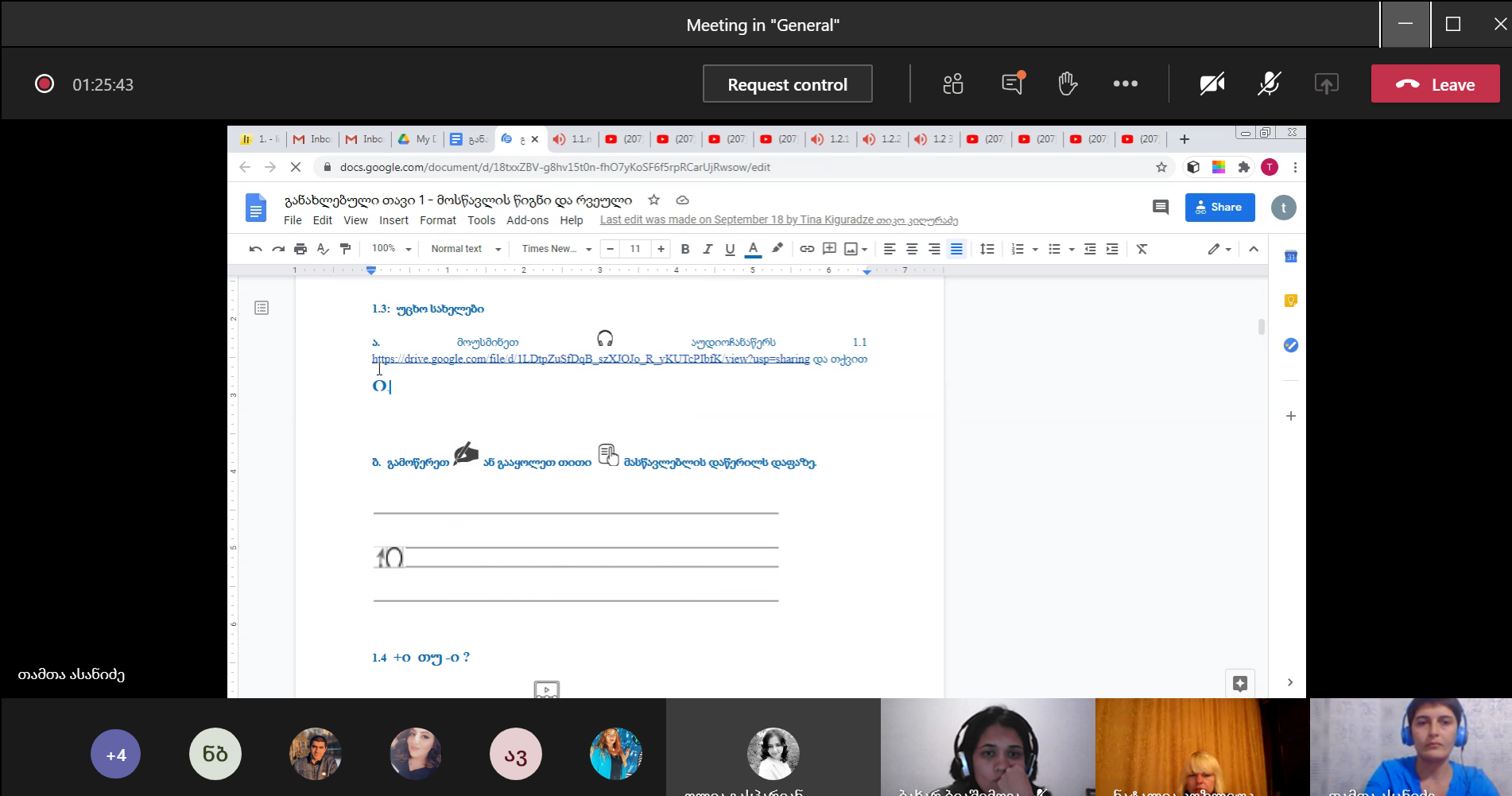The image size is (1512, 796).
Task: Click the line spacing icon
Action: 987,249
